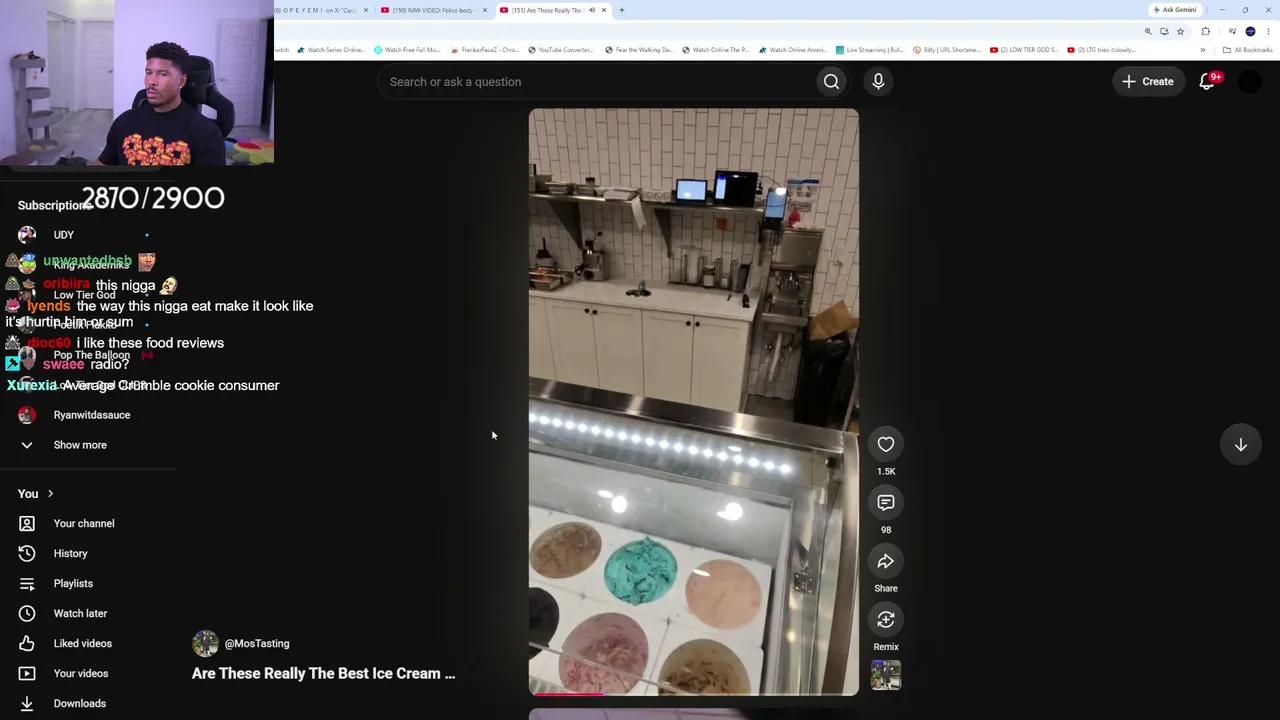Remix this Short
The width and height of the screenshot is (1280, 720).
(886, 620)
